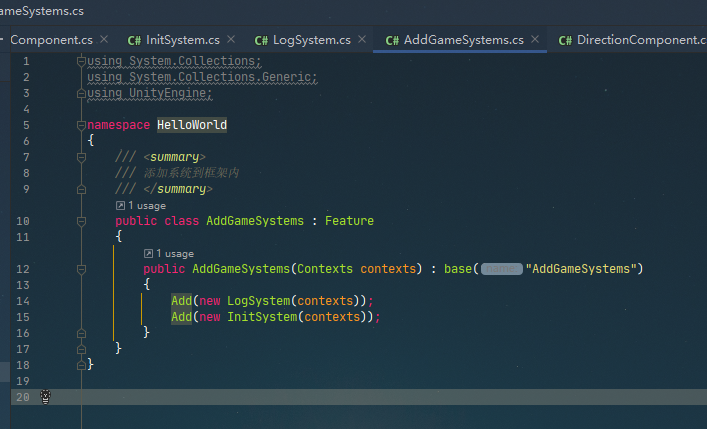This screenshot has width=707, height=429.
Task: Click the Contexts type in constructor
Action: click(325, 269)
